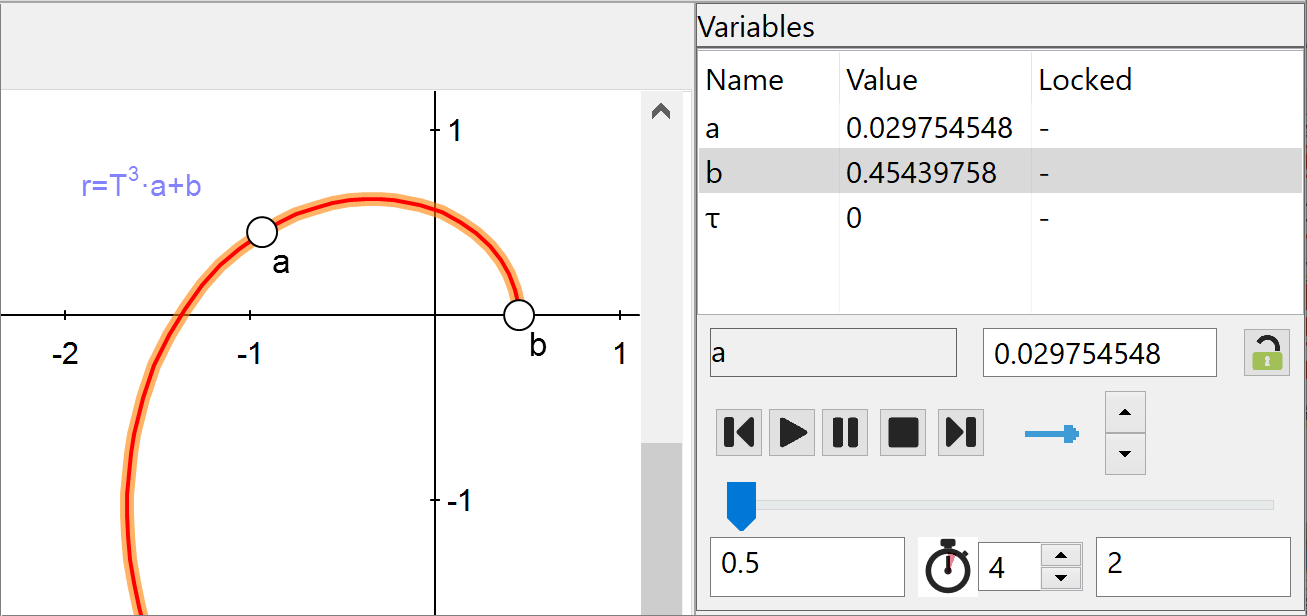
Task: Pause the variable animation
Action: tap(845, 433)
